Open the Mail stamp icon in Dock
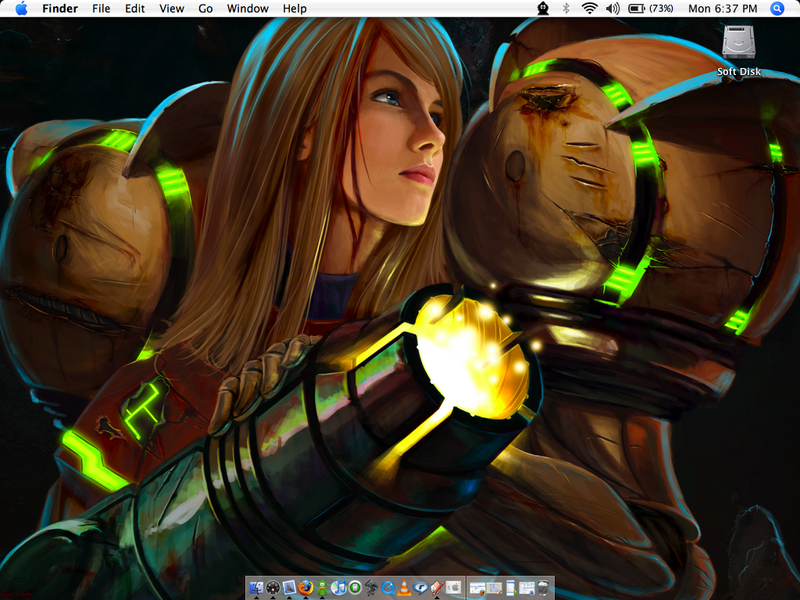This screenshot has width=800, height=600. pos(289,588)
